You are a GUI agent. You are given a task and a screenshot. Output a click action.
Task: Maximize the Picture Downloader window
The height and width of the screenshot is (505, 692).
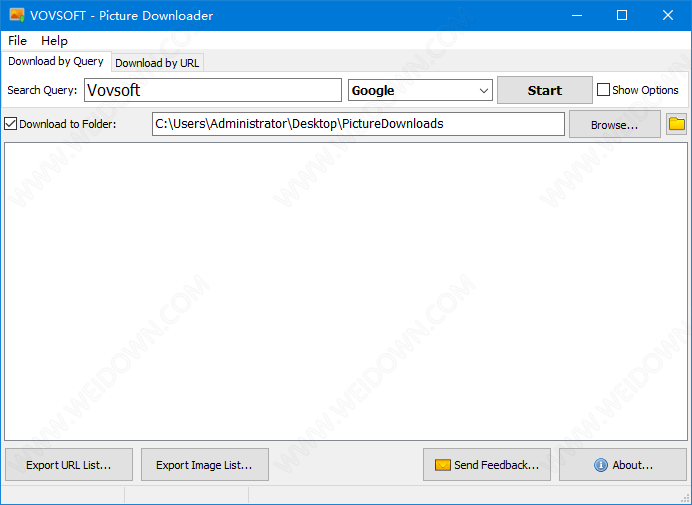pos(622,15)
